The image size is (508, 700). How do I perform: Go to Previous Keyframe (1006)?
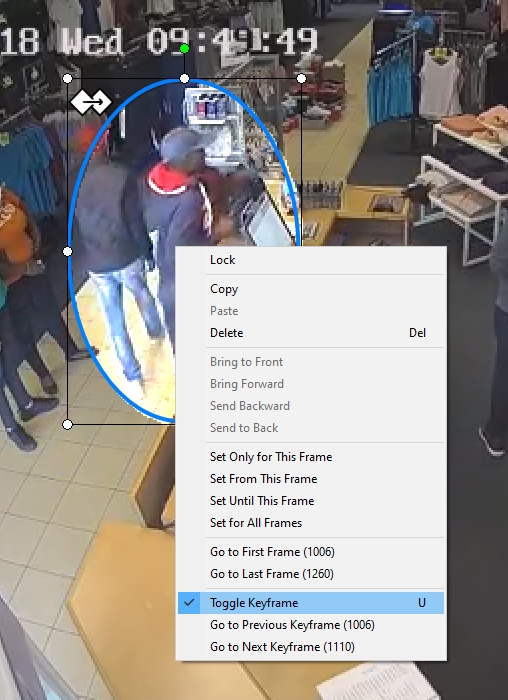[x=311, y=625]
